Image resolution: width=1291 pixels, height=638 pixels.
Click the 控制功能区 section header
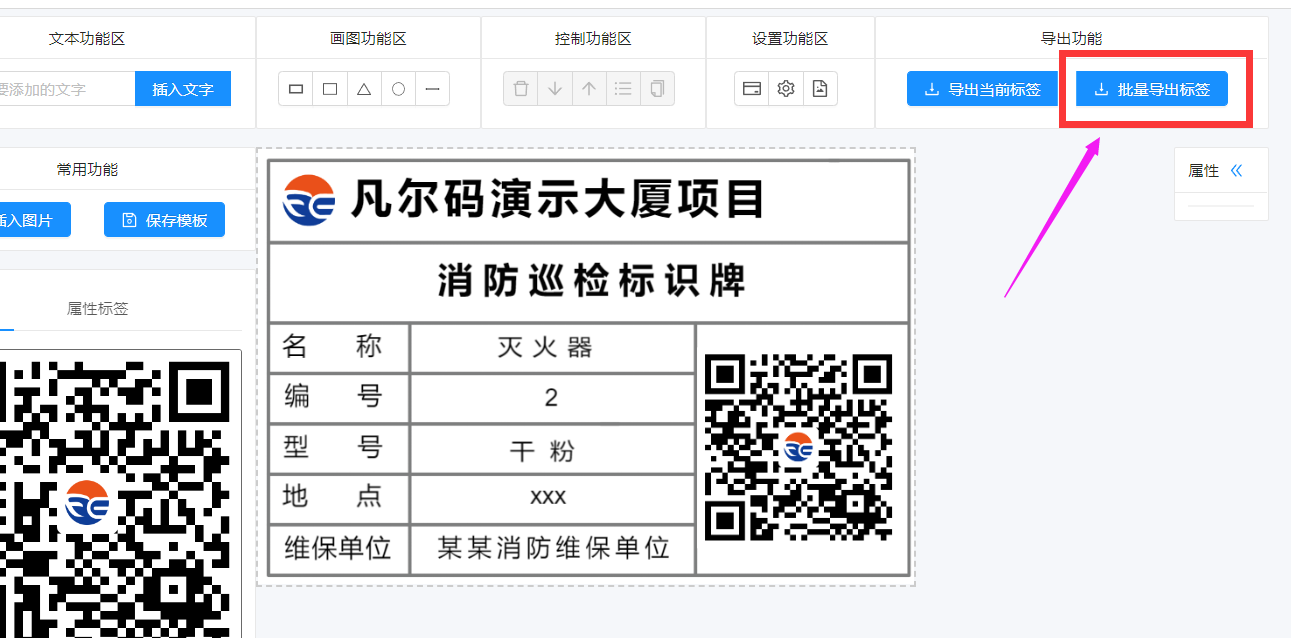click(593, 38)
